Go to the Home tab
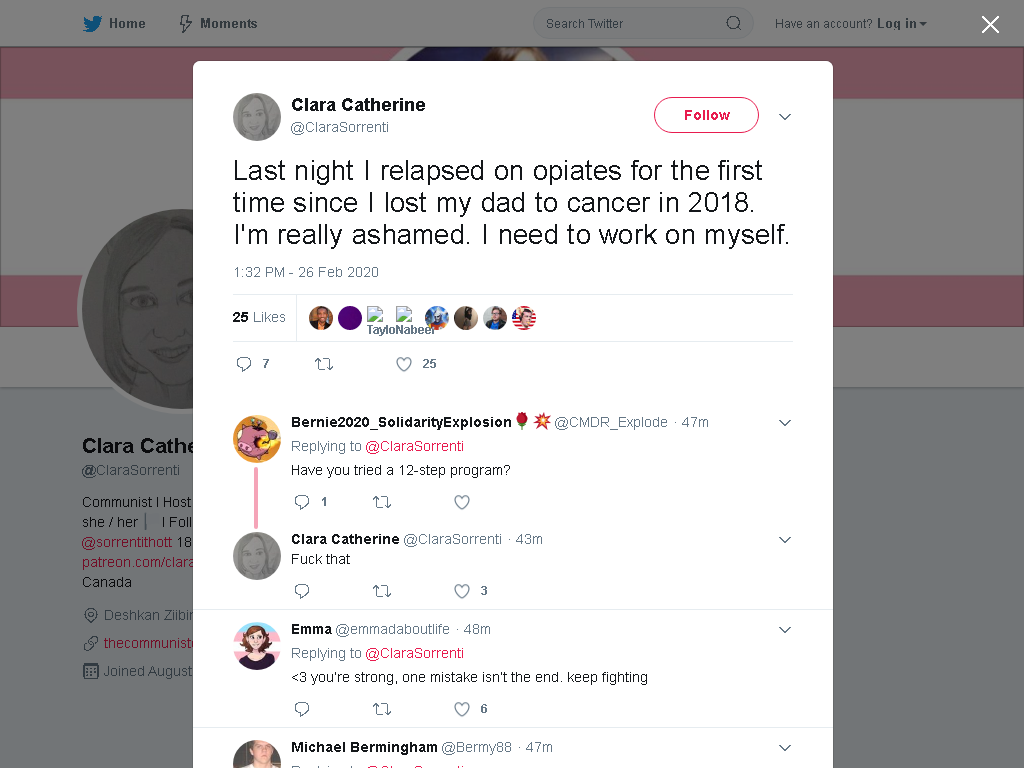1024x768 pixels. [x=114, y=24]
